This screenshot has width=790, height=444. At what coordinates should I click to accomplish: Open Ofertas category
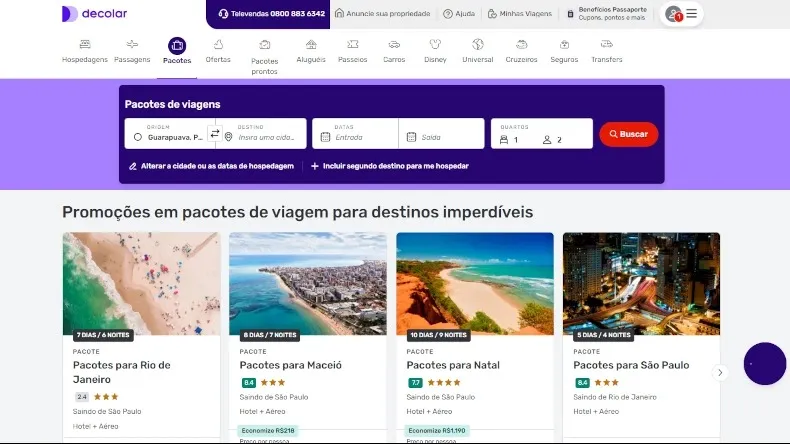pyautogui.click(x=218, y=51)
